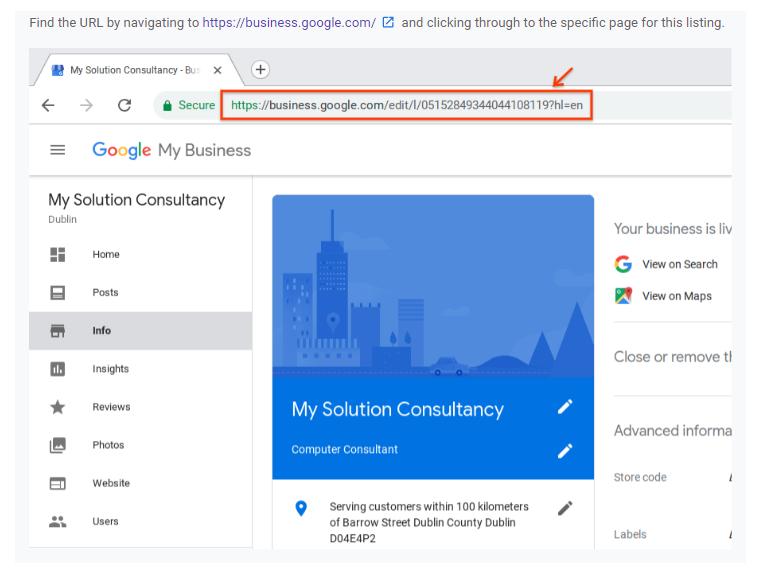
Task: Open a new browser tab with plus button
Action: coord(260,69)
